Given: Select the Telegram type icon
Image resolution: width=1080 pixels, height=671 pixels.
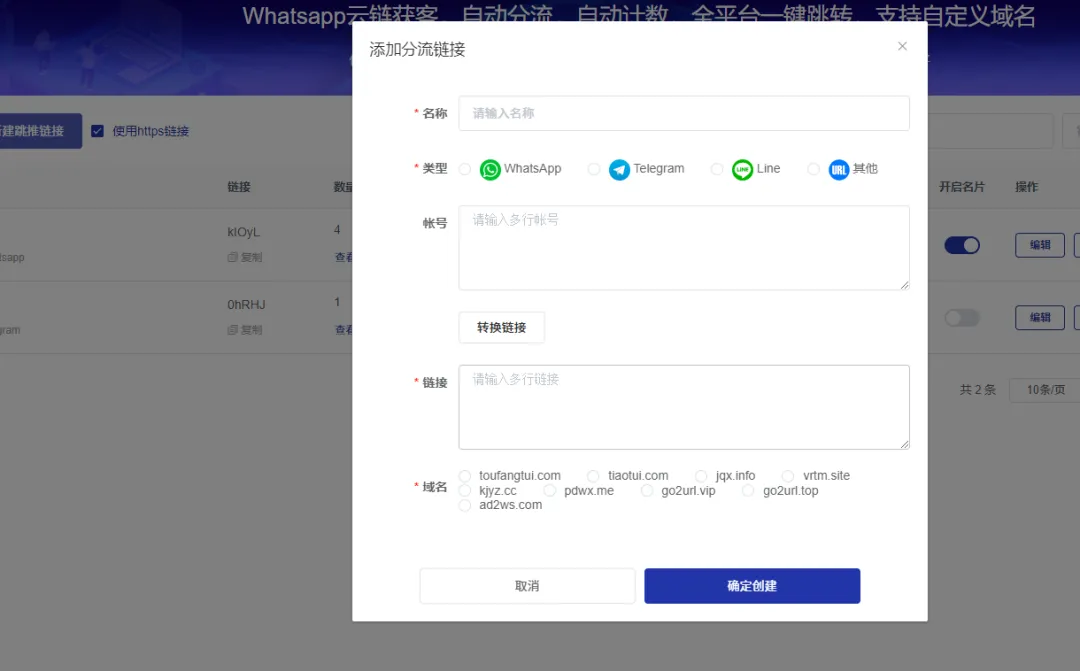Looking at the screenshot, I should pyautogui.click(x=618, y=169).
